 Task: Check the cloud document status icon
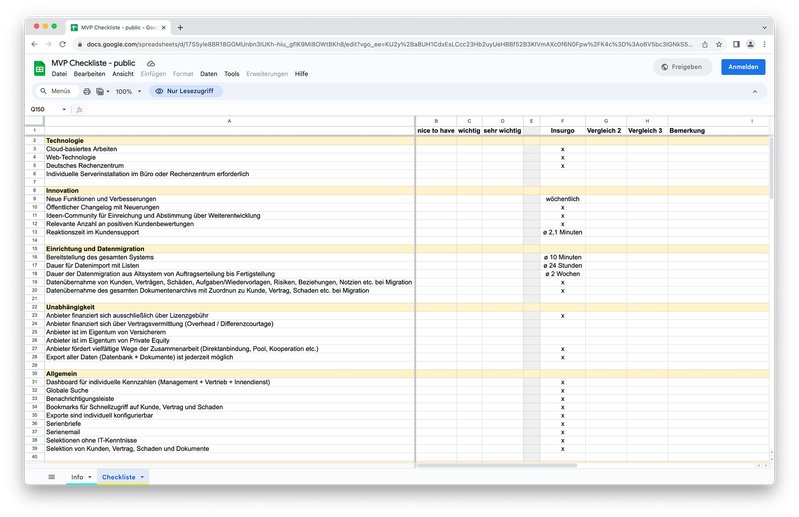point(151,64)
